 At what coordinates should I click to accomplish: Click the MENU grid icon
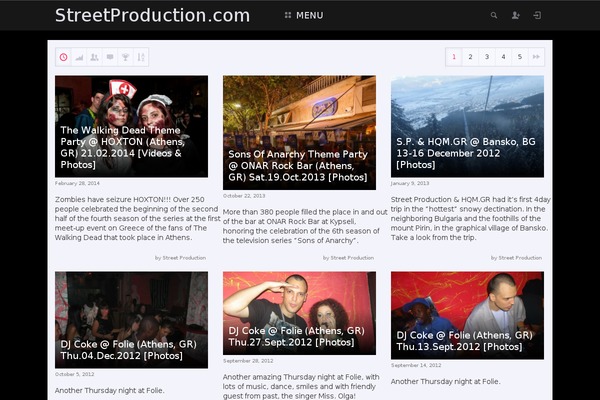288,15
